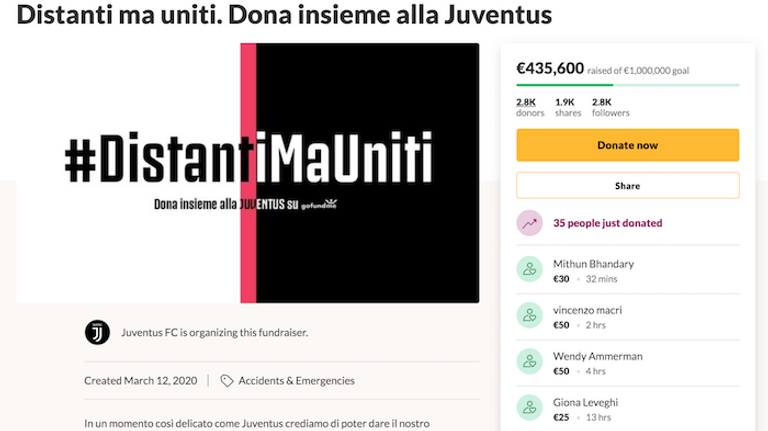The width and height of the screenshot is (768, 431).
Task: Select donor name Mithun Bhandary
Action: tap(593, 264)
